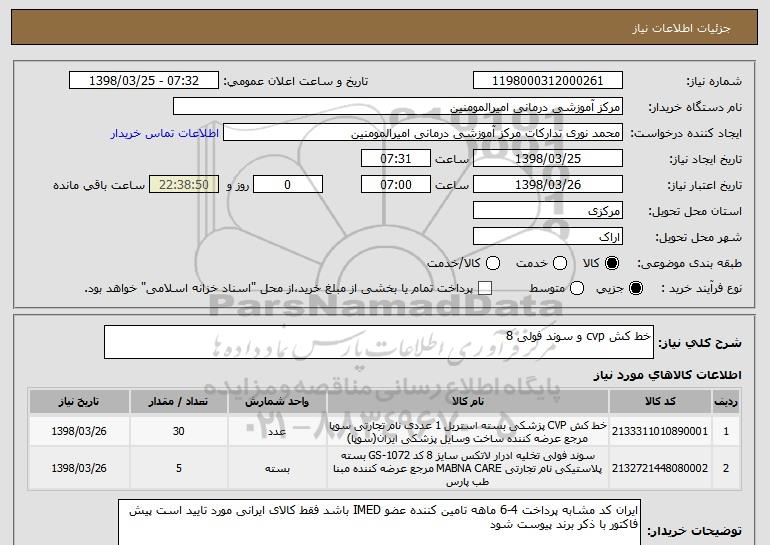Click the Foley catheter GS-1072 product name
This screenshot has width=770, height=545.
pos(468,468)
